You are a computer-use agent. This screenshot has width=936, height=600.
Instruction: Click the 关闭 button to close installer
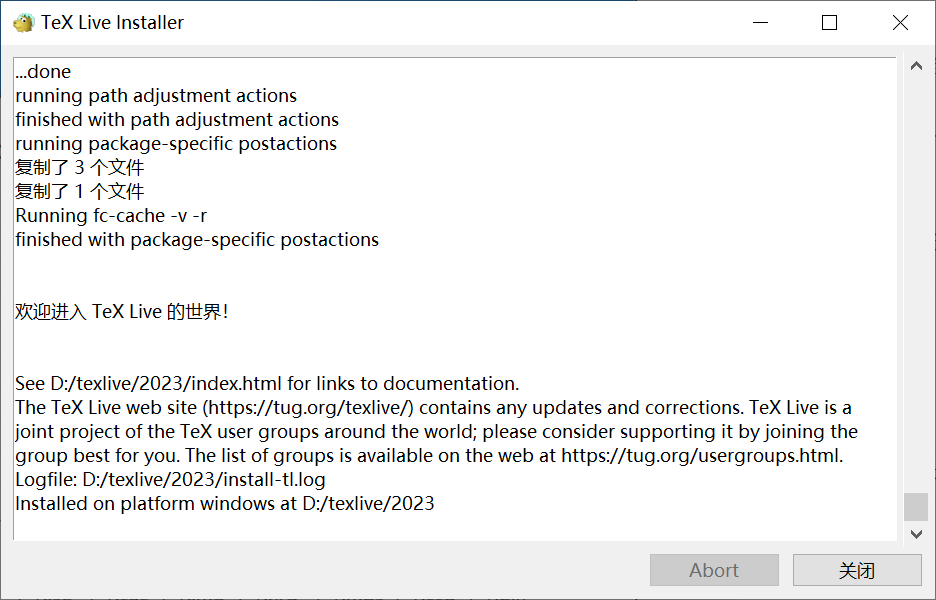point(857,570)
